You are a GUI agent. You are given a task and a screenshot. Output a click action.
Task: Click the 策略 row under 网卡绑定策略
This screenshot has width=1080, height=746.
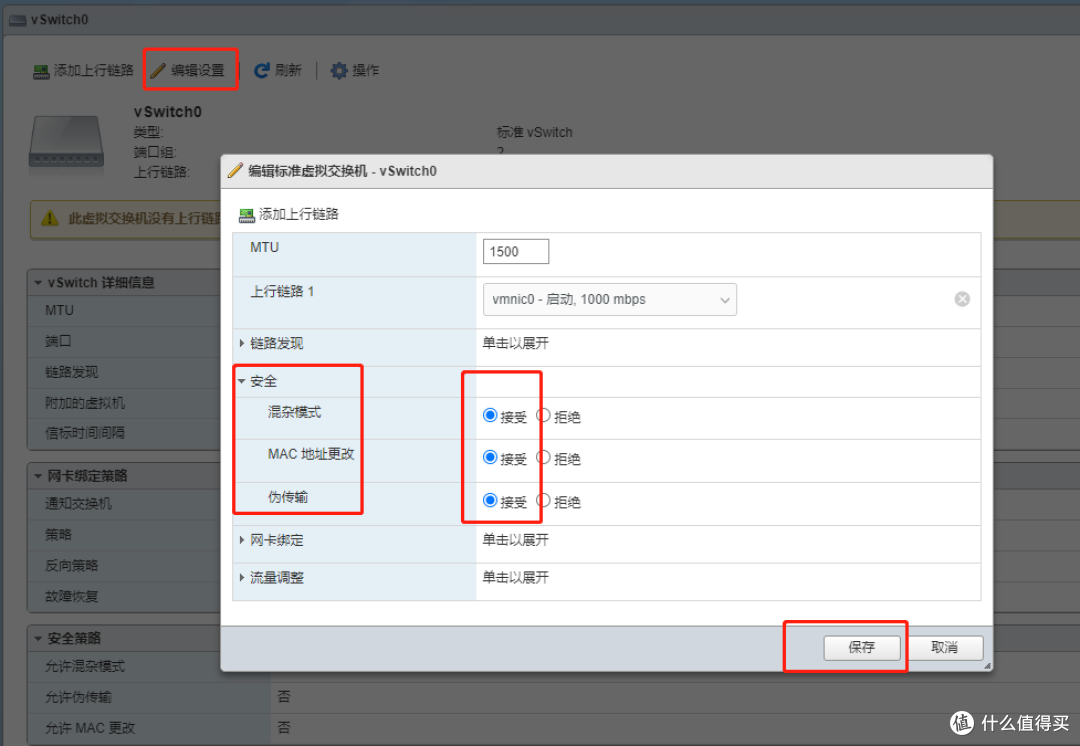pyautogui.click(x=124, y=535)
